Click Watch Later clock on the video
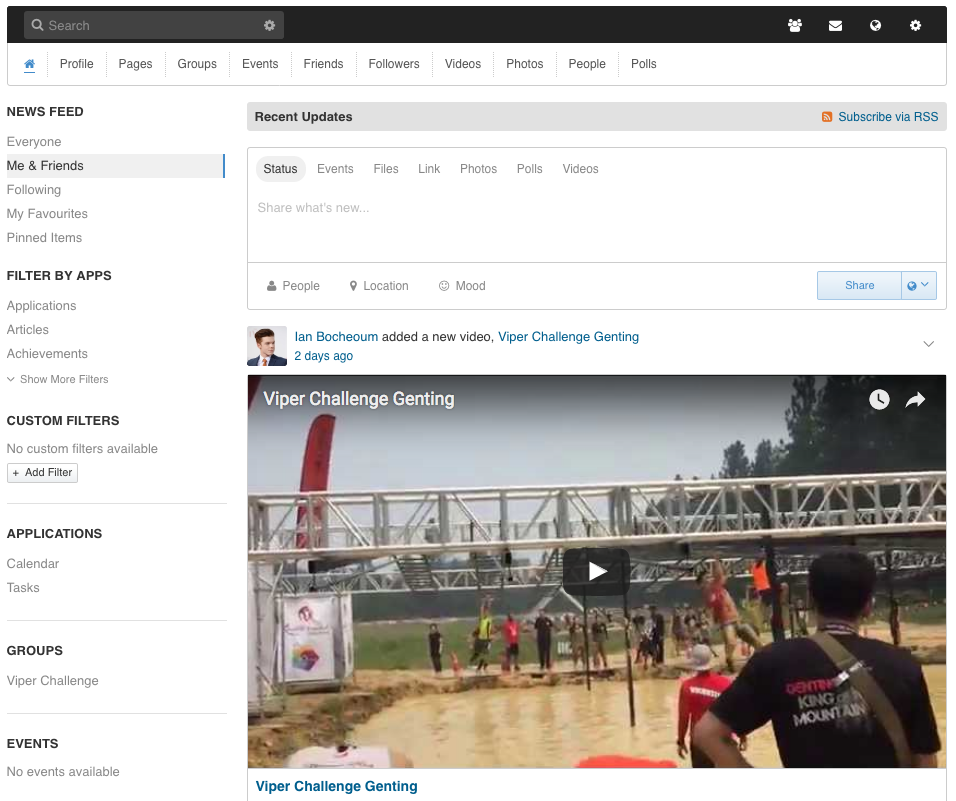Viewport: 956px width, 801px height. click(879, 399)
